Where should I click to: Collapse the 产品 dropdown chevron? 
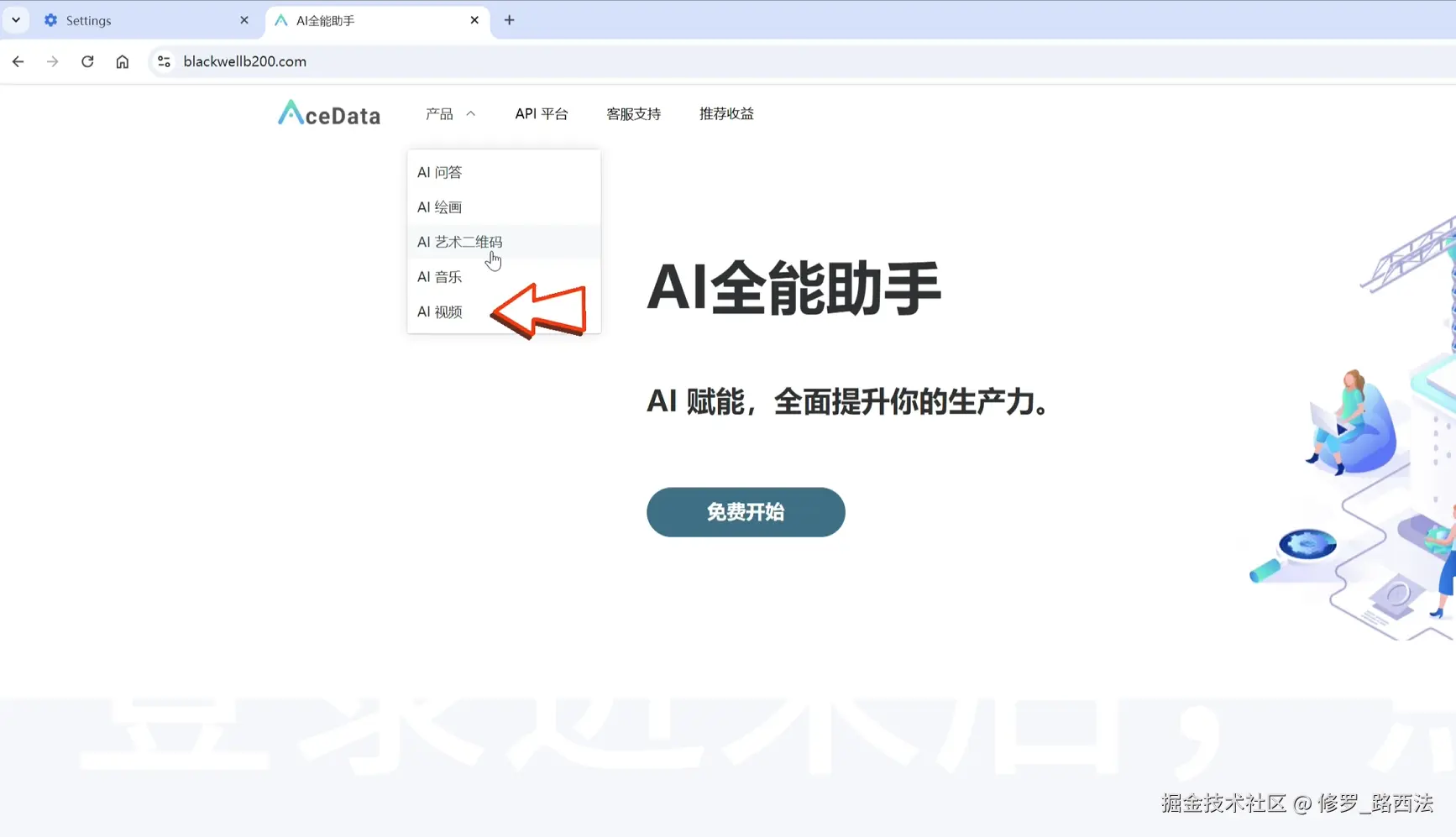[x=472, y=113]
